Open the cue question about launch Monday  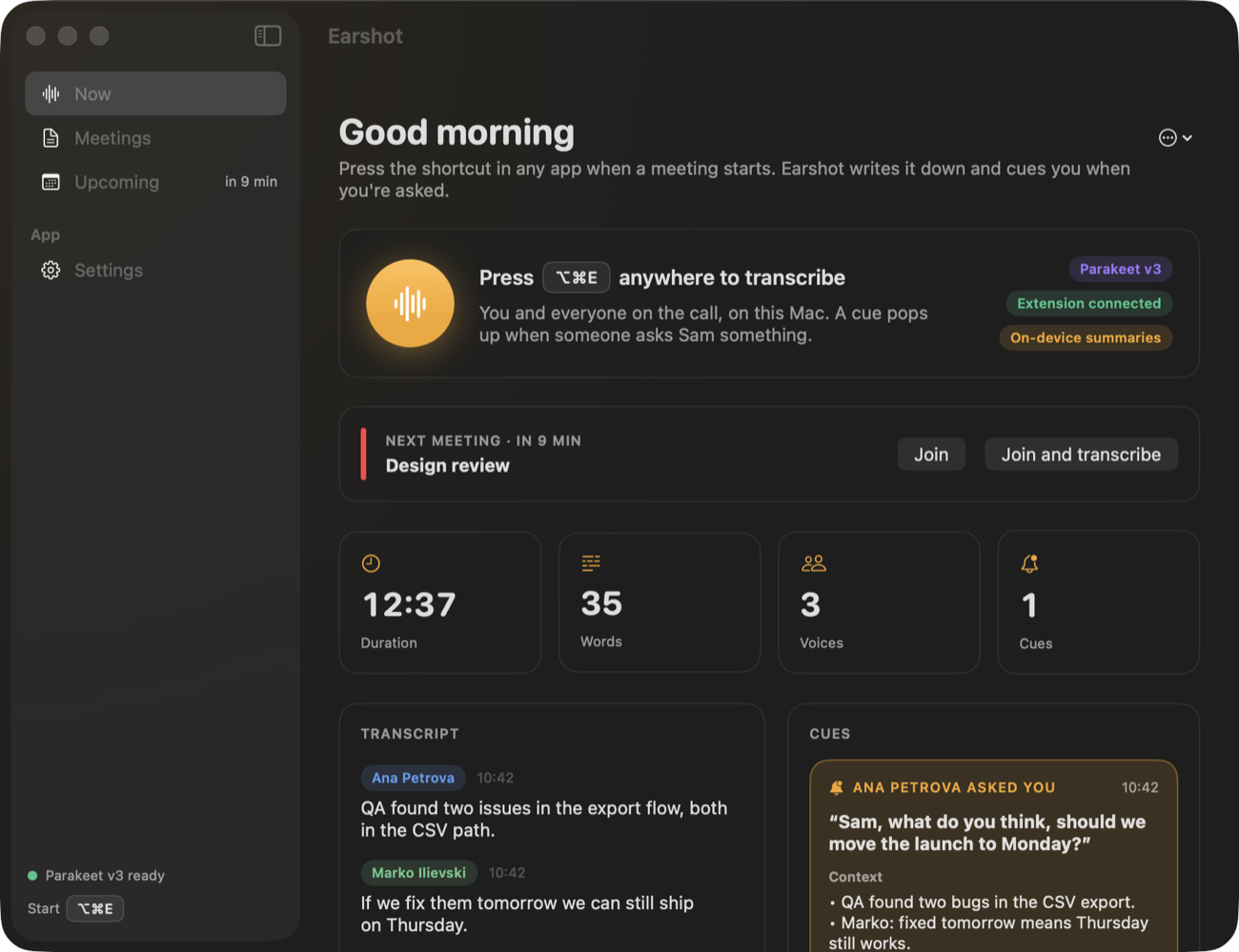(x=987, y=833)
